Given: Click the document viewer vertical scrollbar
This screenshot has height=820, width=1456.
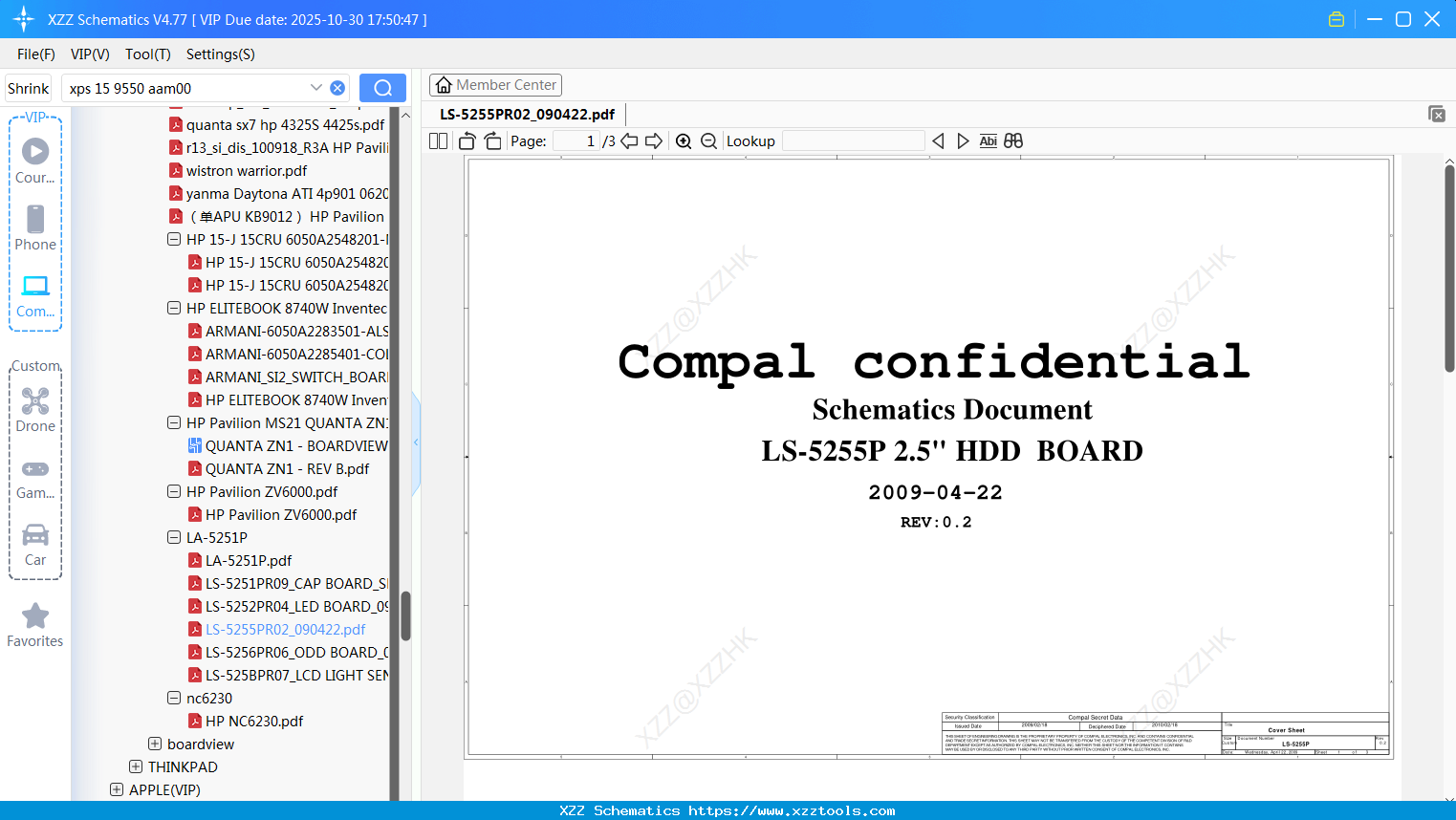Looking at the screenshot, I should click(1449, 268).
